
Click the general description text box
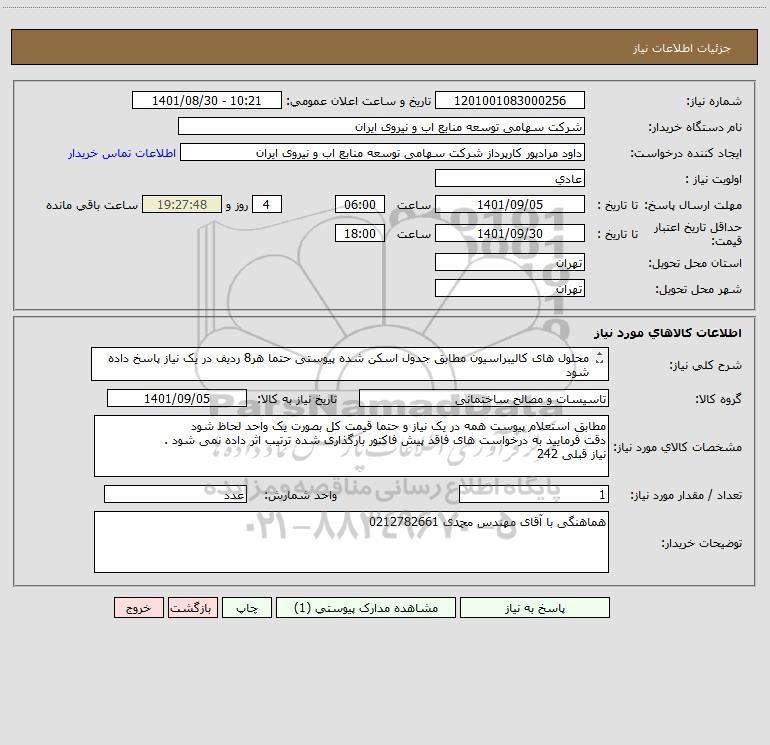click(x=350, y=364)
